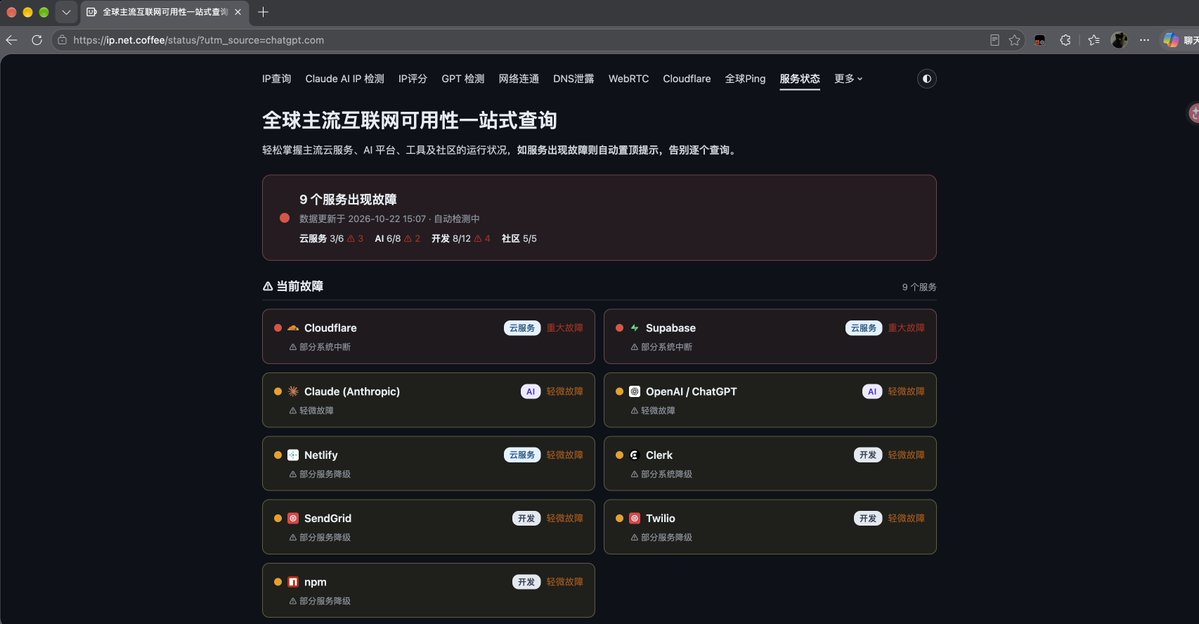Viewport: 1199px width, 624px height.
Task: Open reader view icon in address bar
Action: (x=994, y=40)
